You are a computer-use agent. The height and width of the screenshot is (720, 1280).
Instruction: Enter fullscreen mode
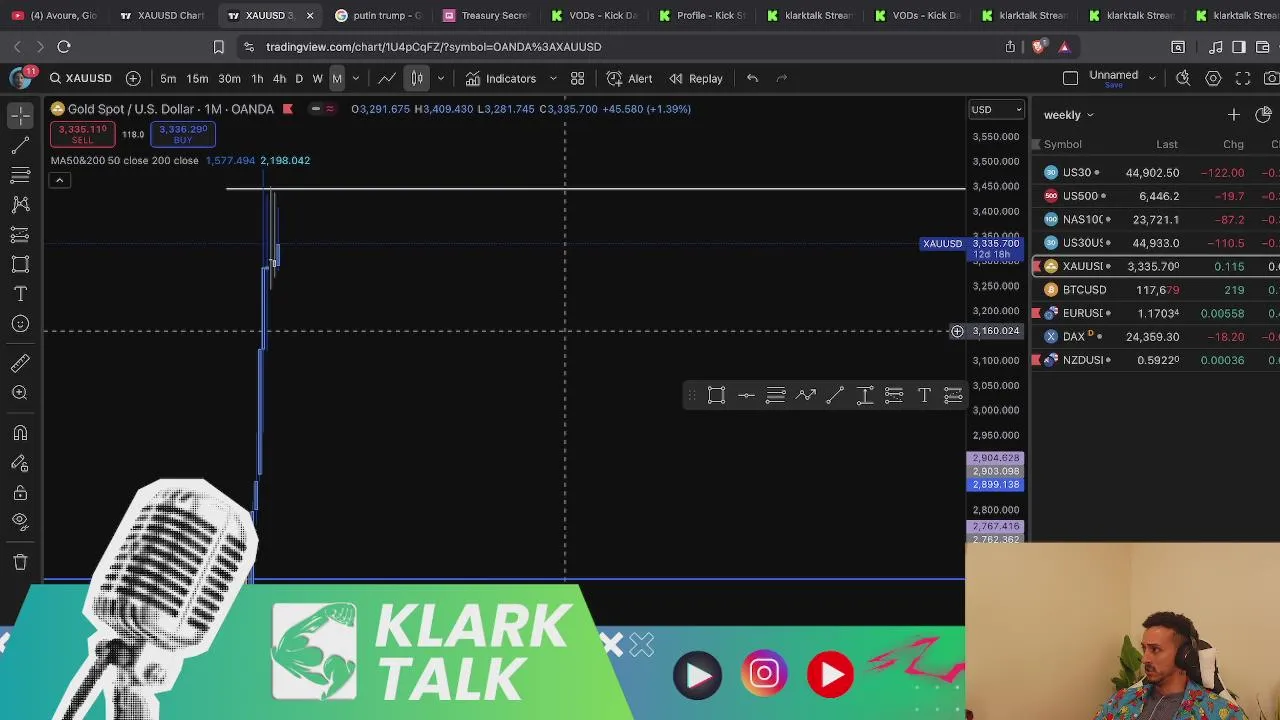1243,78
